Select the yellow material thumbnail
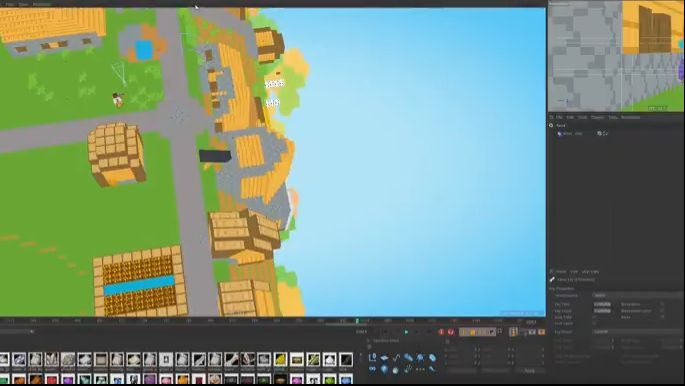 point(280,359)
